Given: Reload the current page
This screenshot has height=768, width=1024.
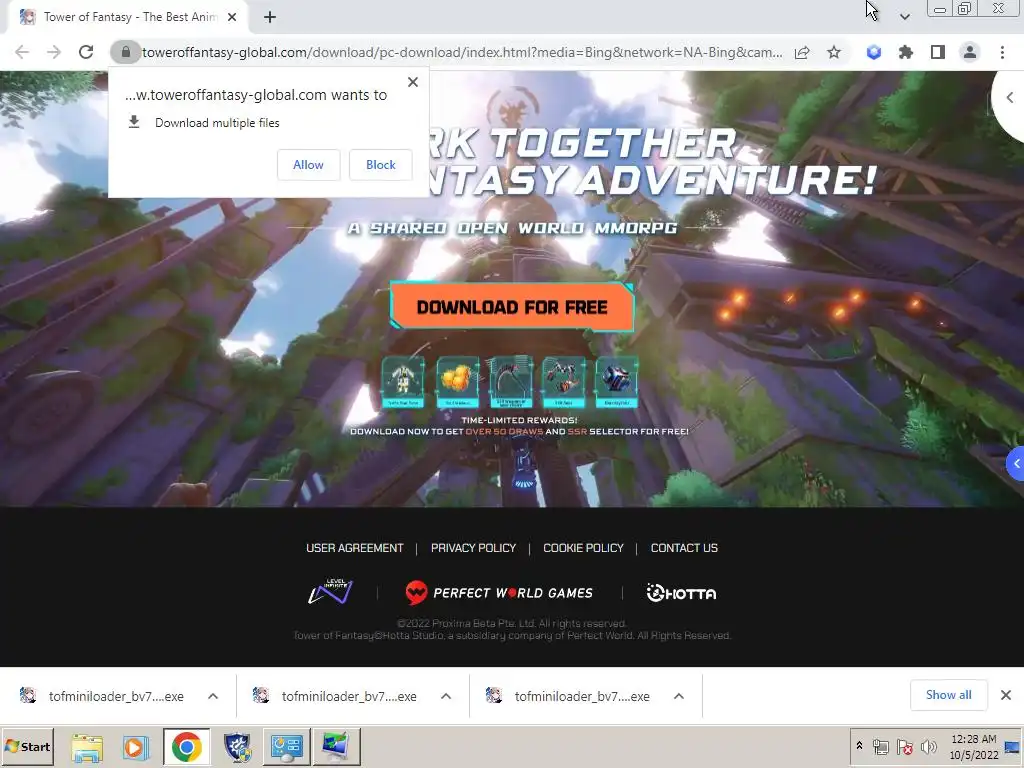Looking at the screenshot, I should click(x=86, y=52).
